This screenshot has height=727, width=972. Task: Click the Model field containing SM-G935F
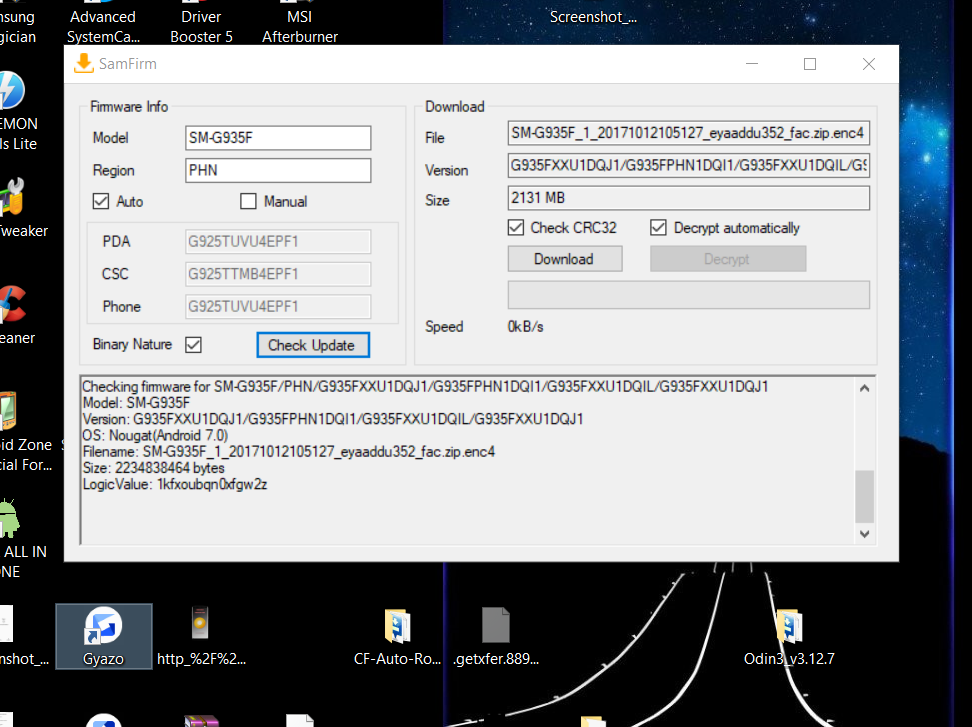pyautogui.click(x=278, y=138)
